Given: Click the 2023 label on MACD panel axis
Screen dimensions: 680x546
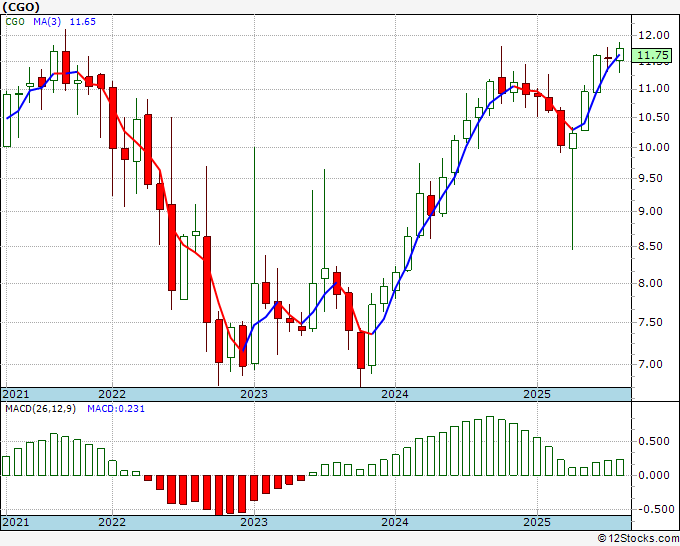Looking at the screenshot, I should click(x=254, y=522).
